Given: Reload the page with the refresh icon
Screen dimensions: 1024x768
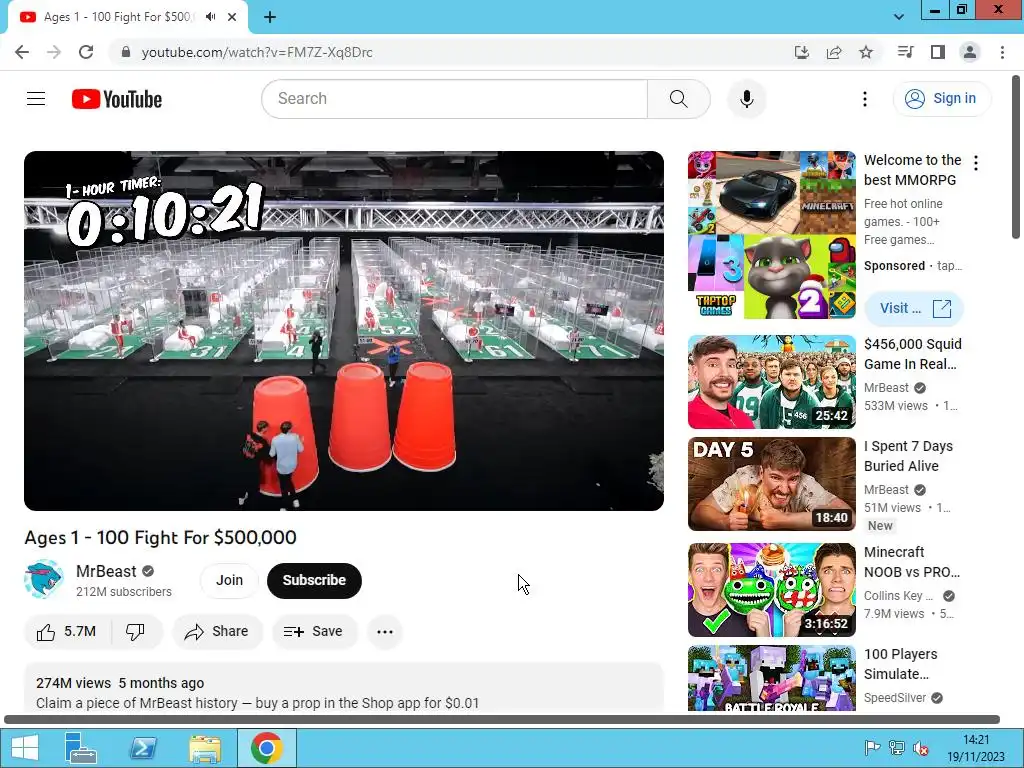Looking at the screenshot, I should point(86,52).
